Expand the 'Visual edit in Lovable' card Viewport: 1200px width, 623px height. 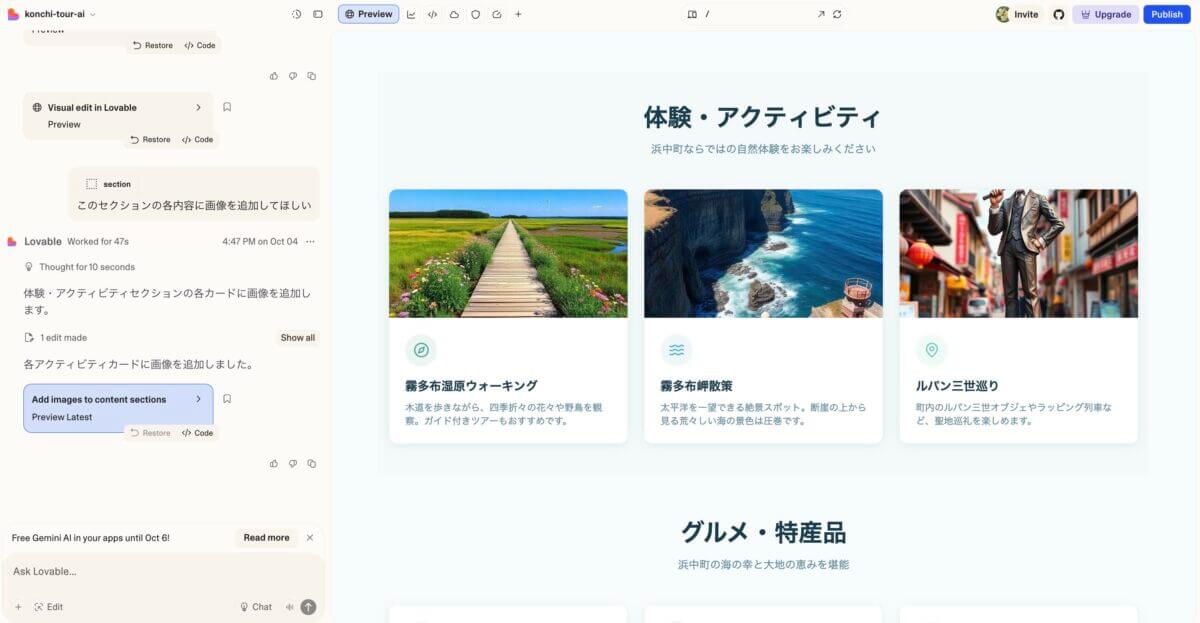coord(198,107)
